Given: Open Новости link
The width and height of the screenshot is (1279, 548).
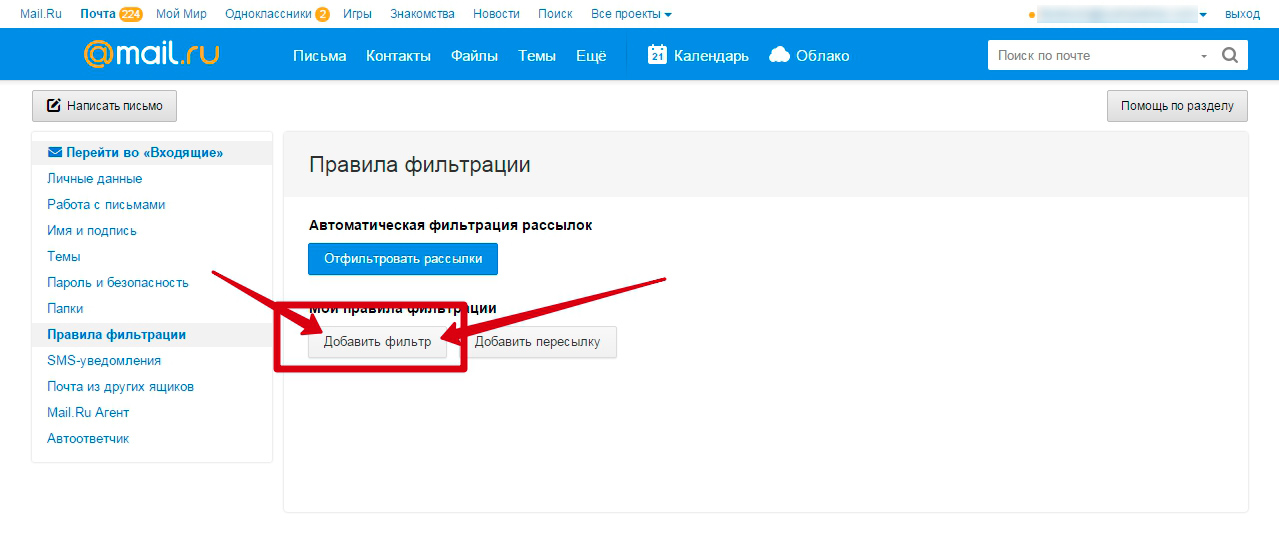Looking at the screenshot, I should click(496, 14).
